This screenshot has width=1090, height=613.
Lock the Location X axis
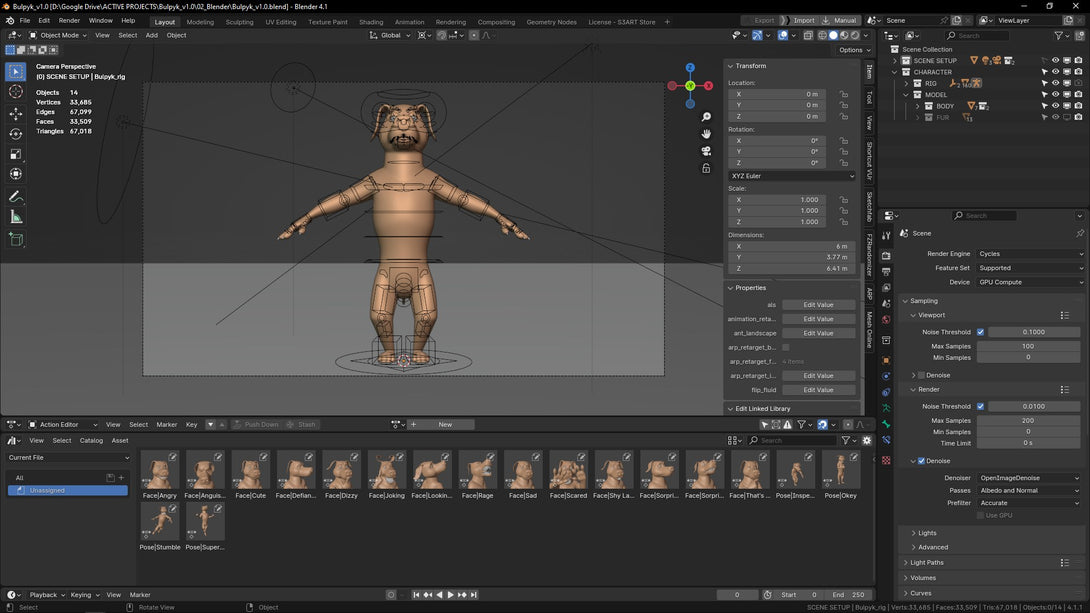843,94
